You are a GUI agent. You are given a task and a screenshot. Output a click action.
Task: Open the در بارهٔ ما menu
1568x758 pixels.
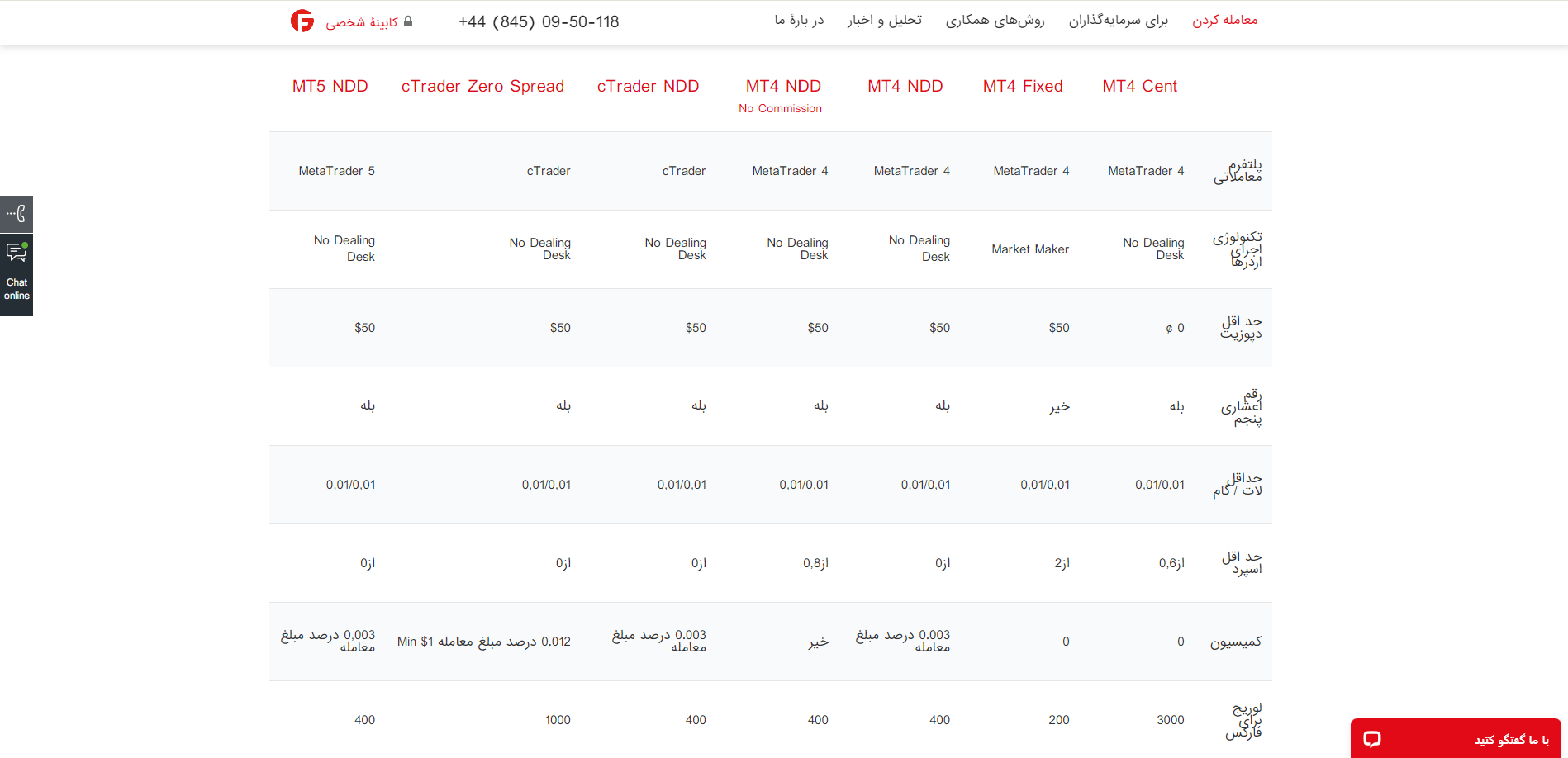(799, 21)
